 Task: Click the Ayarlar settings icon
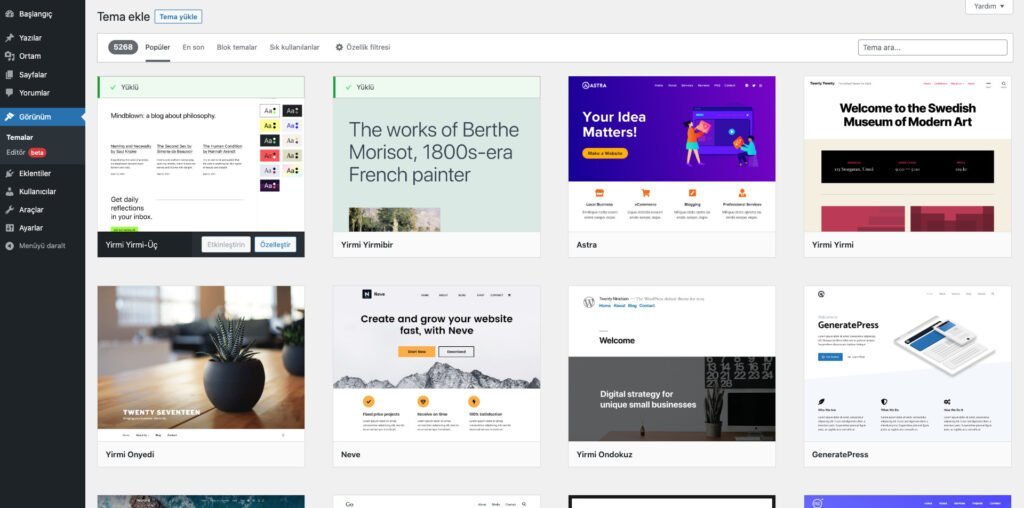click(x=9, y=228)
